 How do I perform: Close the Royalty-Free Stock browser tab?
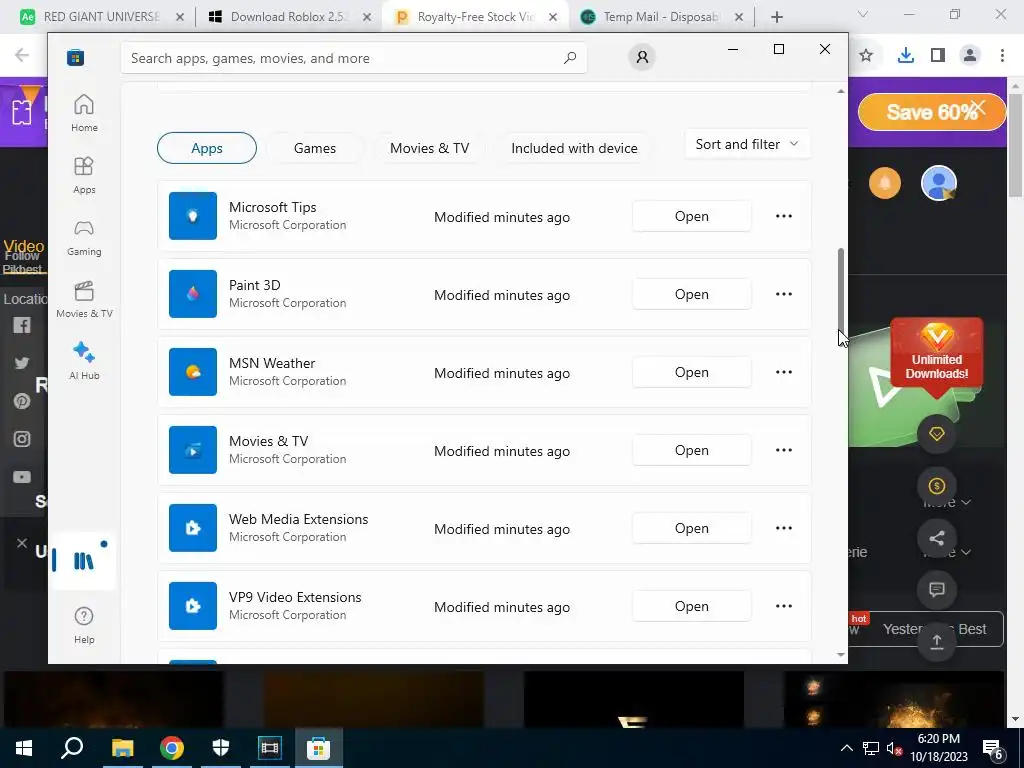coord(552,18)
